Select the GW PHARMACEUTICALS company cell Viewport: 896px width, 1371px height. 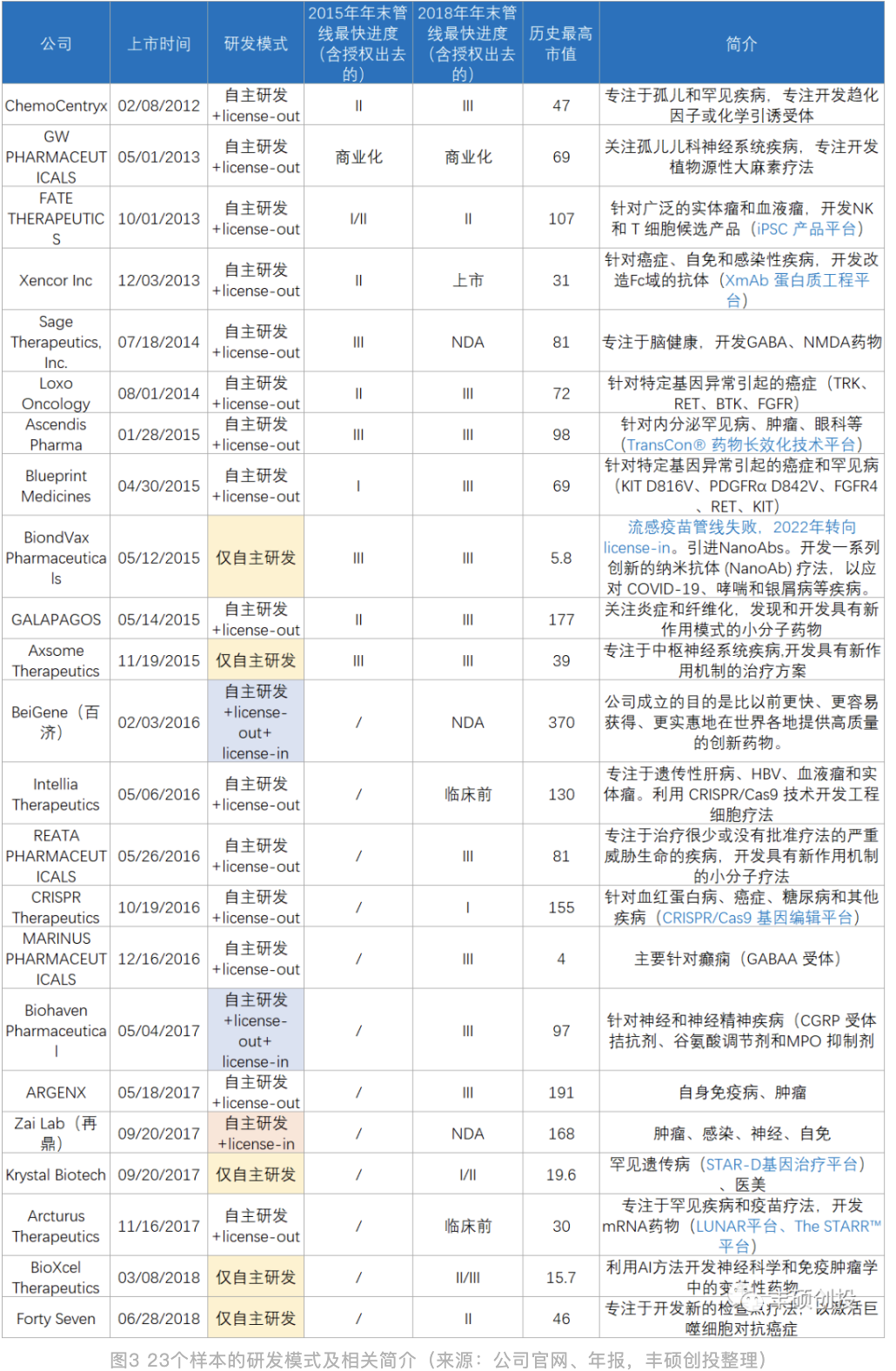pos(57,157)
